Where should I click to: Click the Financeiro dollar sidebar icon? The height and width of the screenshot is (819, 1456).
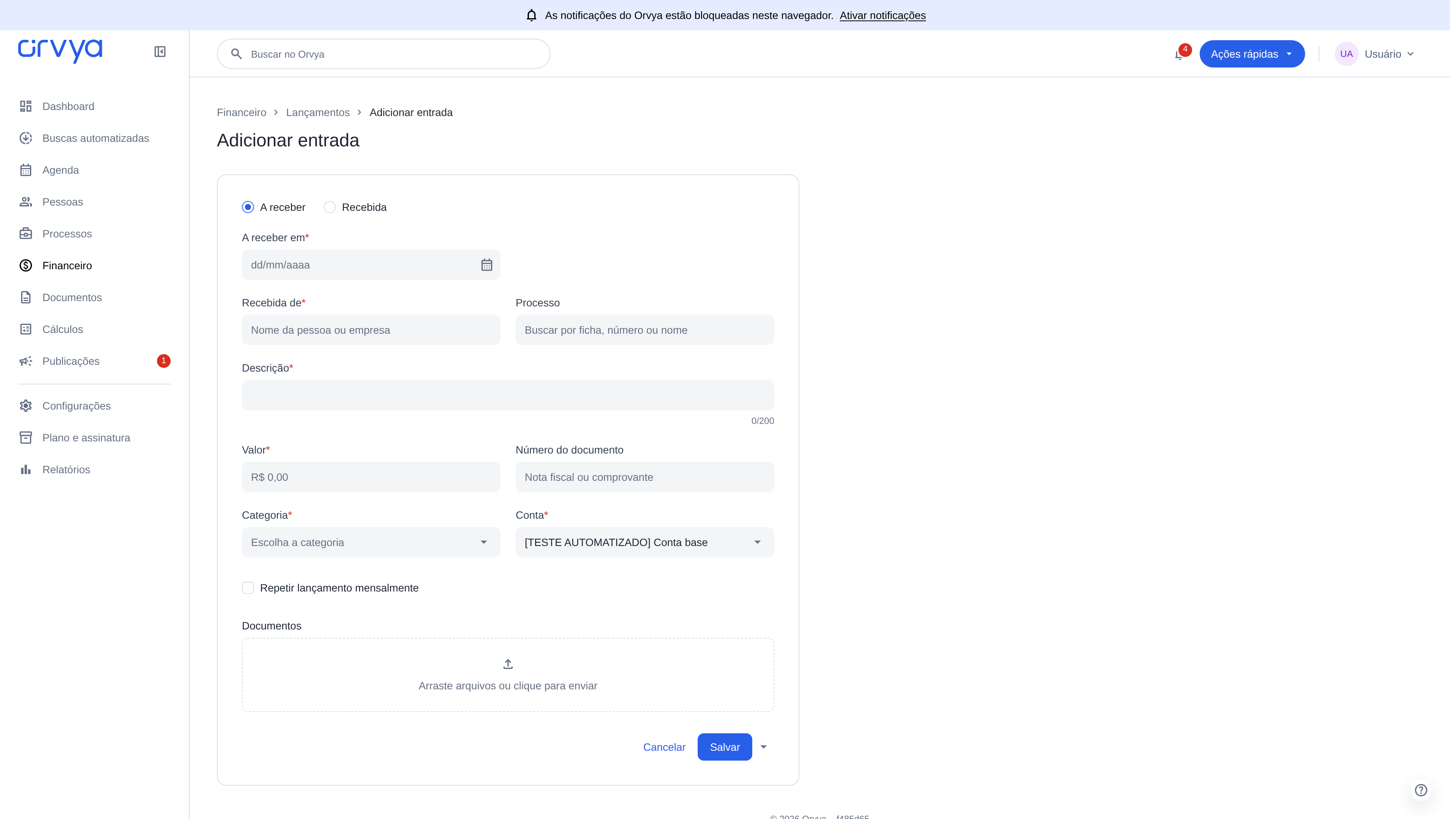[25, 266]
